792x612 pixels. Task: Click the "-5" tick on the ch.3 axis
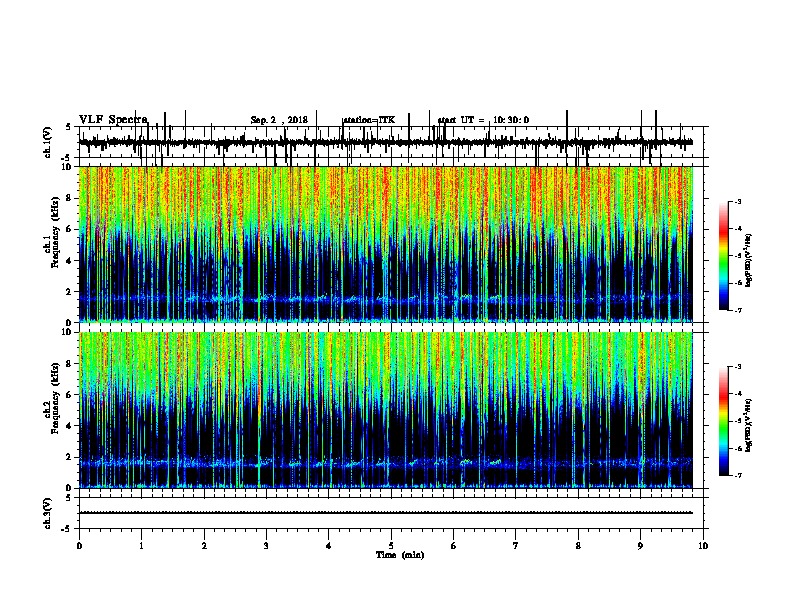(68, 529)
